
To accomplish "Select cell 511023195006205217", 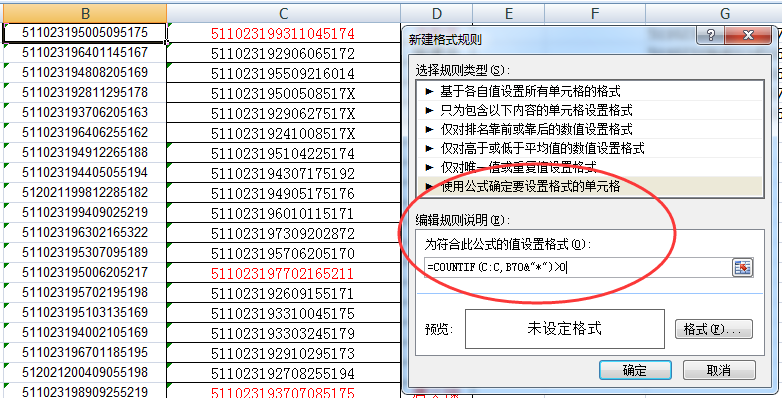I will pos(85,272).
